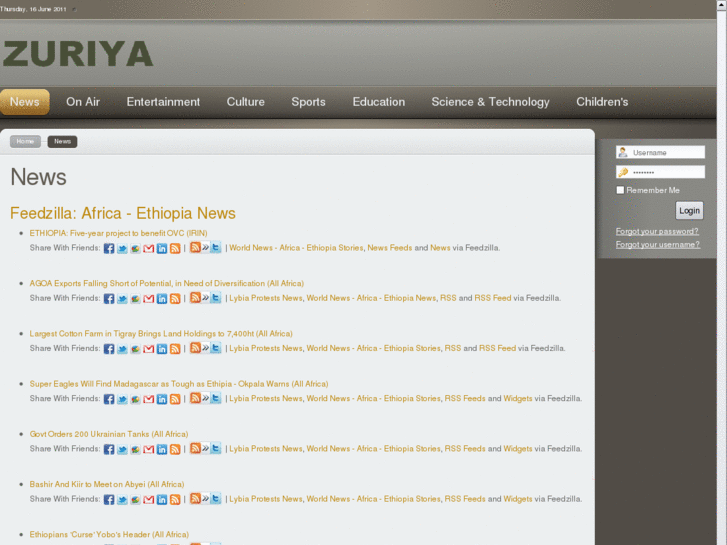The image size is (727, 545).
Task: Go to Entertainment section
Action: 163,102
